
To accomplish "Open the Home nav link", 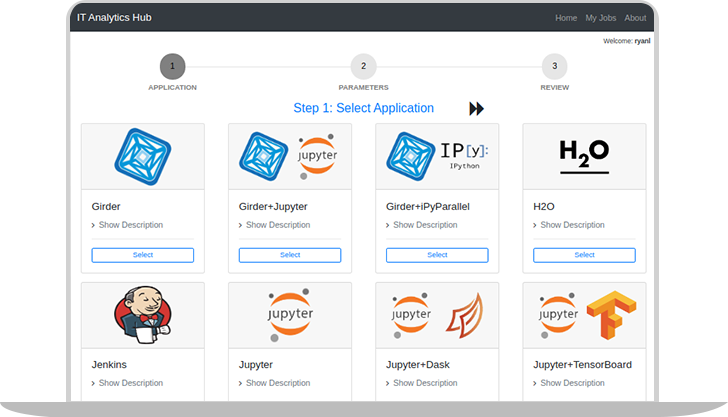I will click(566, 18).
